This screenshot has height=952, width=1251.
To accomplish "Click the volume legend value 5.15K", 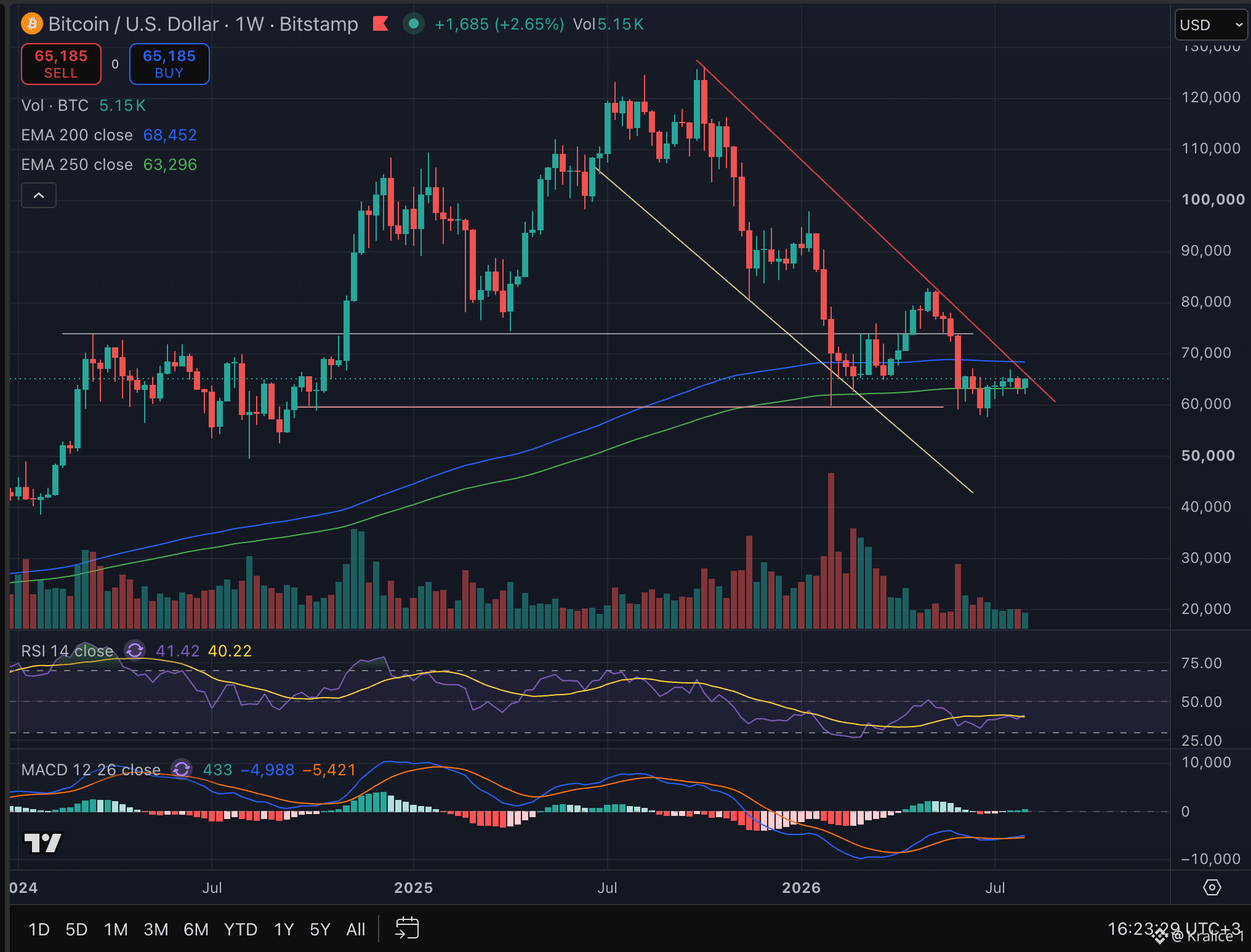I will pos(123,105).
